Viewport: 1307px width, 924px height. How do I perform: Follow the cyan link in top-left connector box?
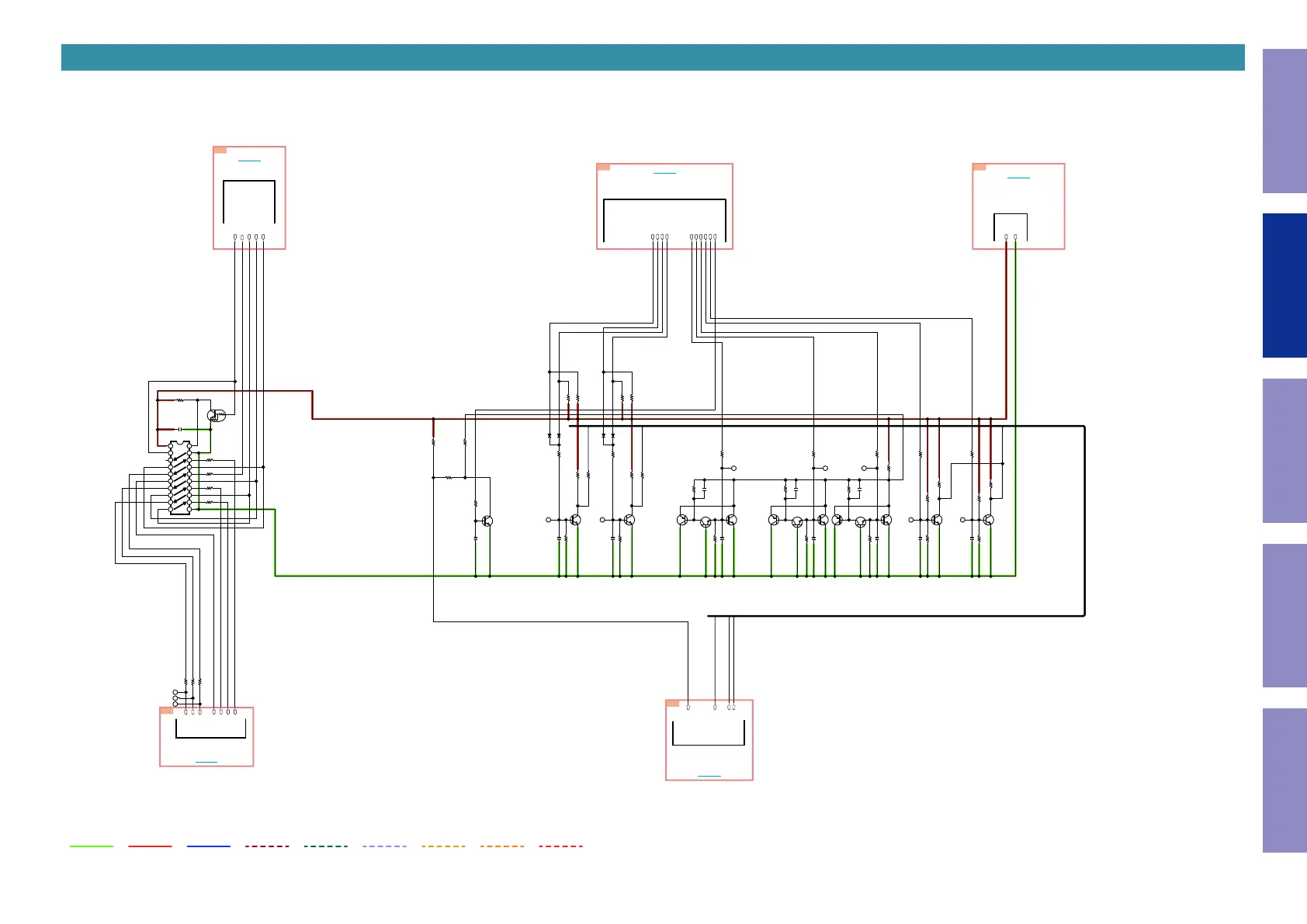click(x=249, y=161)
